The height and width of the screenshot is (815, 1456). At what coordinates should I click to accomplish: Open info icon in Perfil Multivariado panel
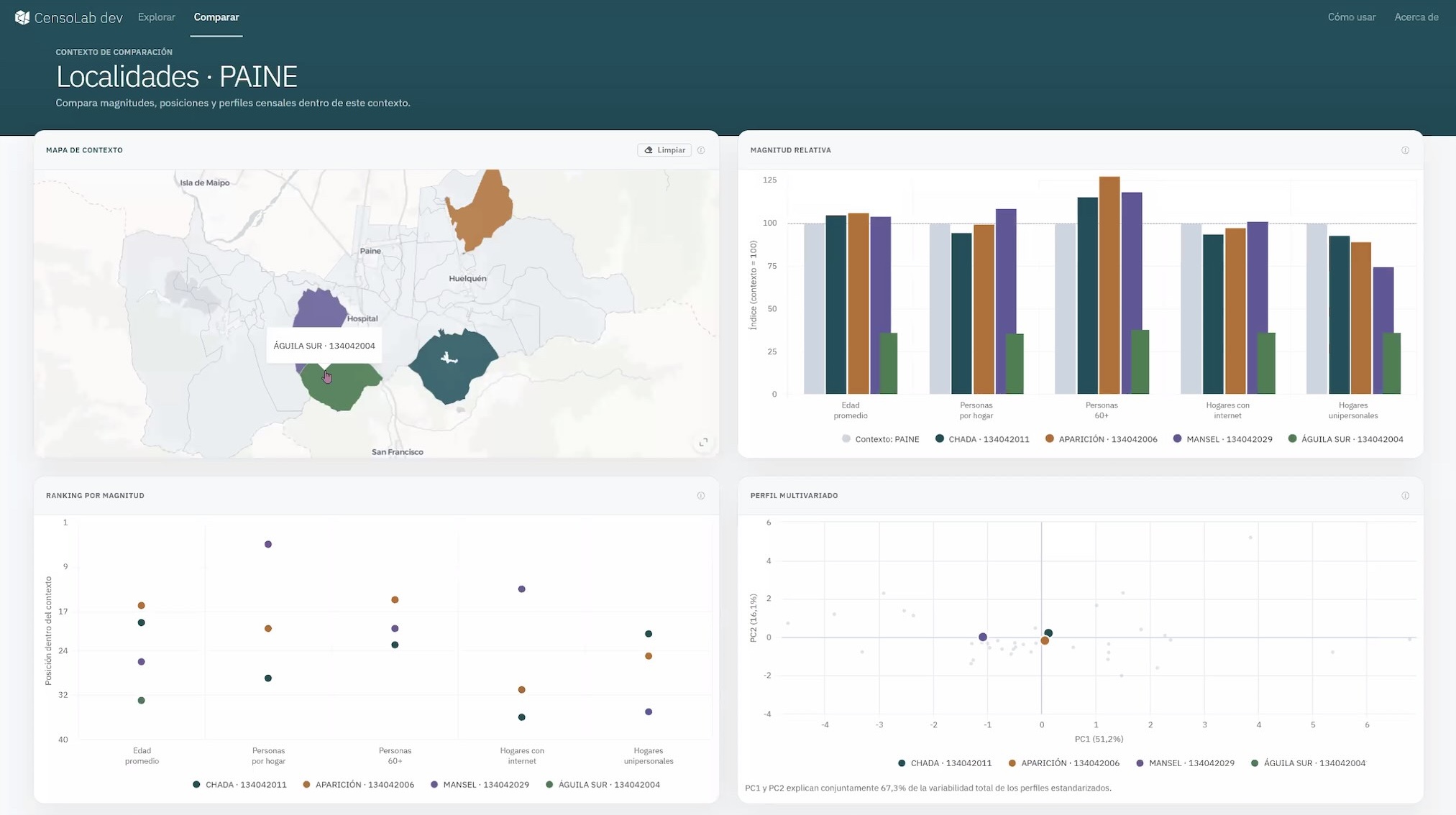tap(1405, 496)
